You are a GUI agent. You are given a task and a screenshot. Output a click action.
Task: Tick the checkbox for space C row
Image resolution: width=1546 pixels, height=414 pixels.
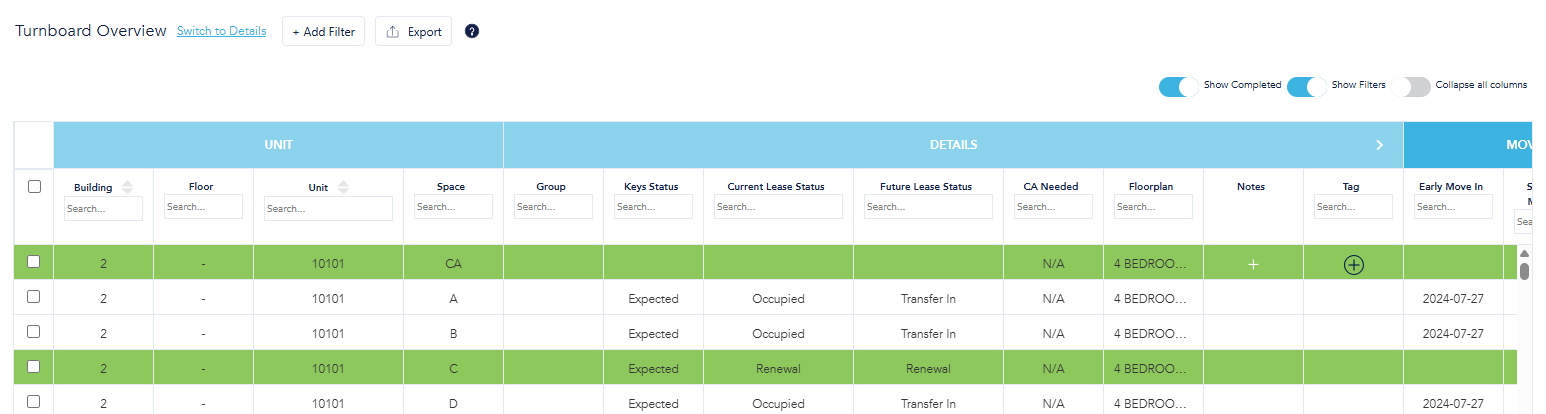coord(34,367)
